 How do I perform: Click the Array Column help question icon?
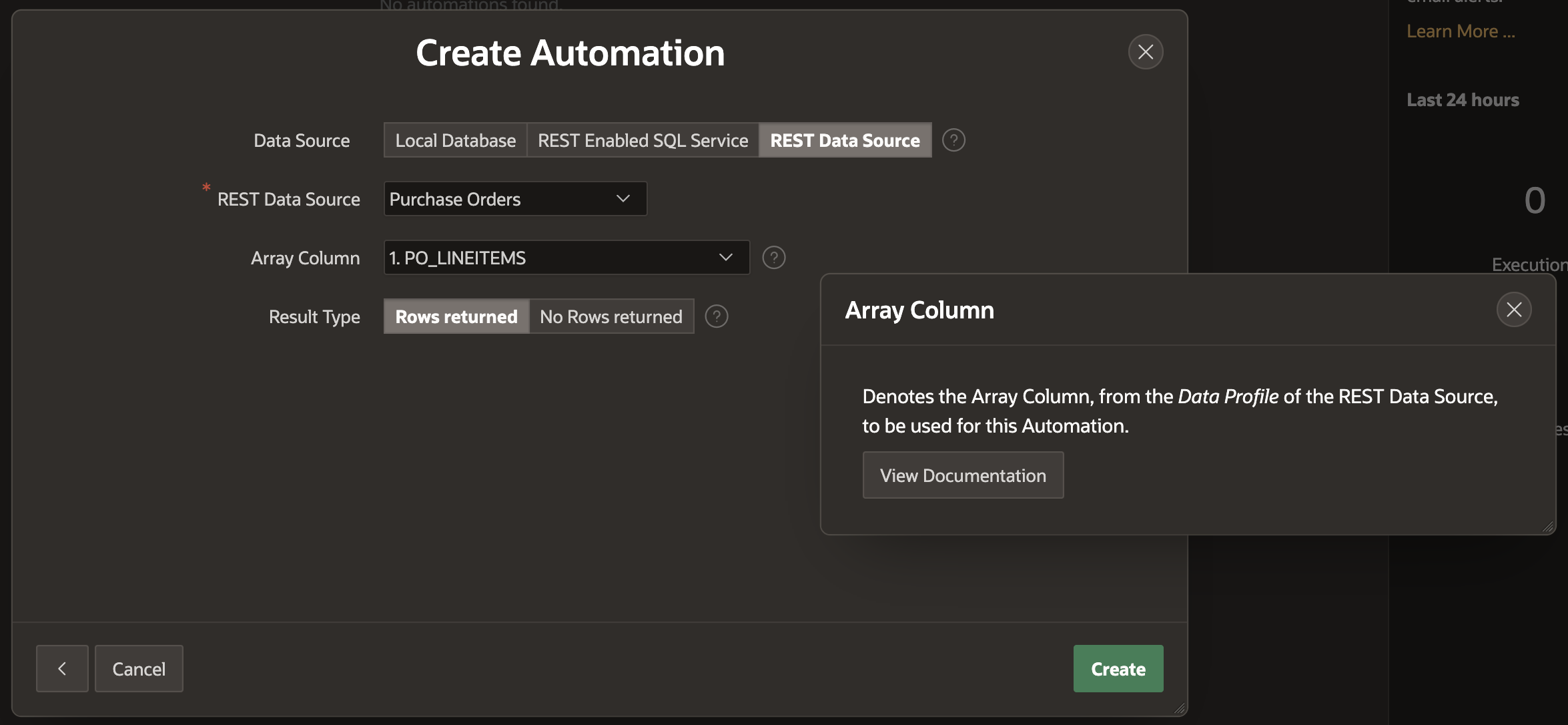(773, 258)
